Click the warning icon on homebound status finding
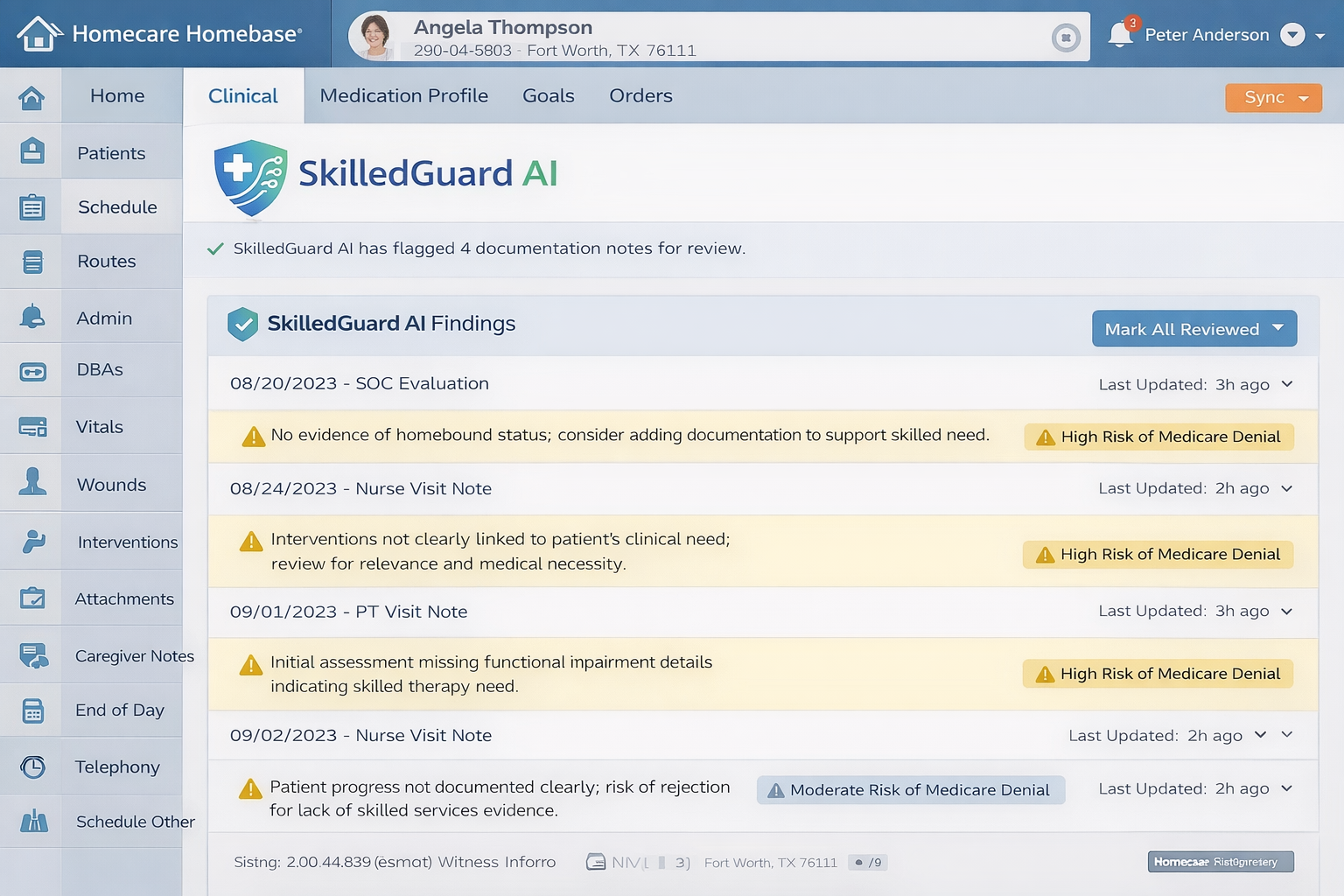This screenshot has height=896, width=1344. 253,436
